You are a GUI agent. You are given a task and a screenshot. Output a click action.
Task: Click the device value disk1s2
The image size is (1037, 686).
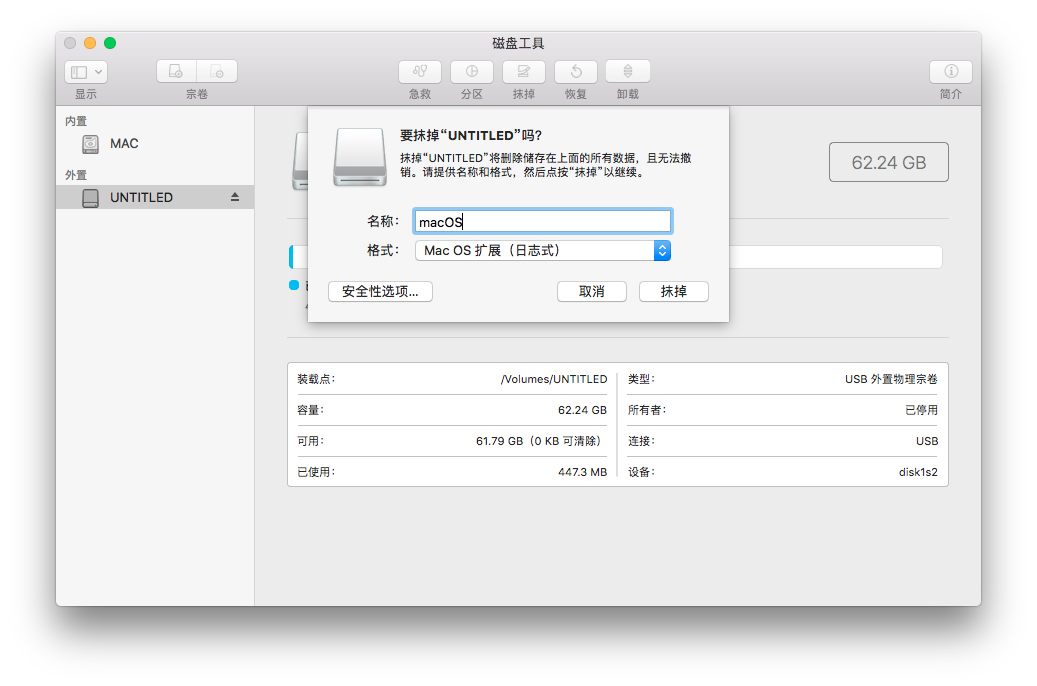click(x=918, y=472)
